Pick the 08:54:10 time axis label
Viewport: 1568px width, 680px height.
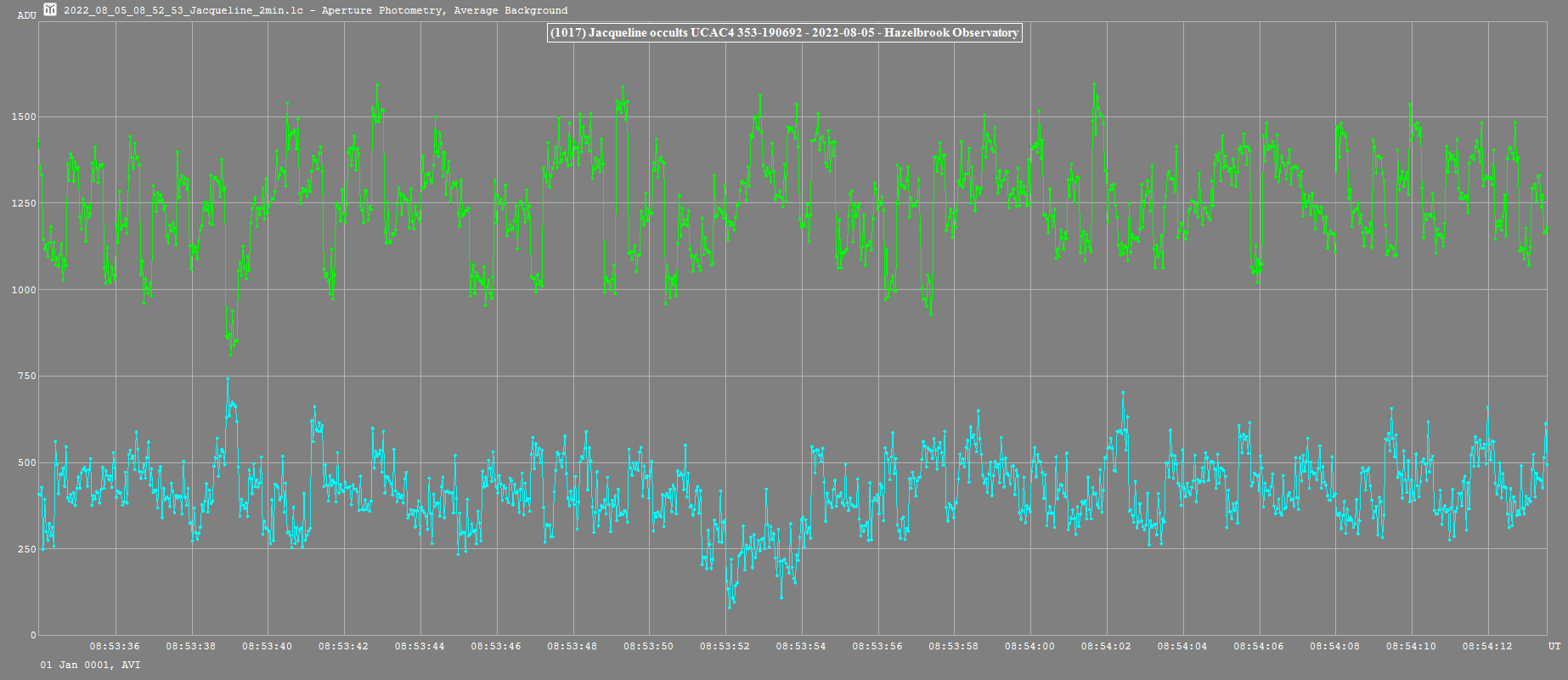[1412, 646]
